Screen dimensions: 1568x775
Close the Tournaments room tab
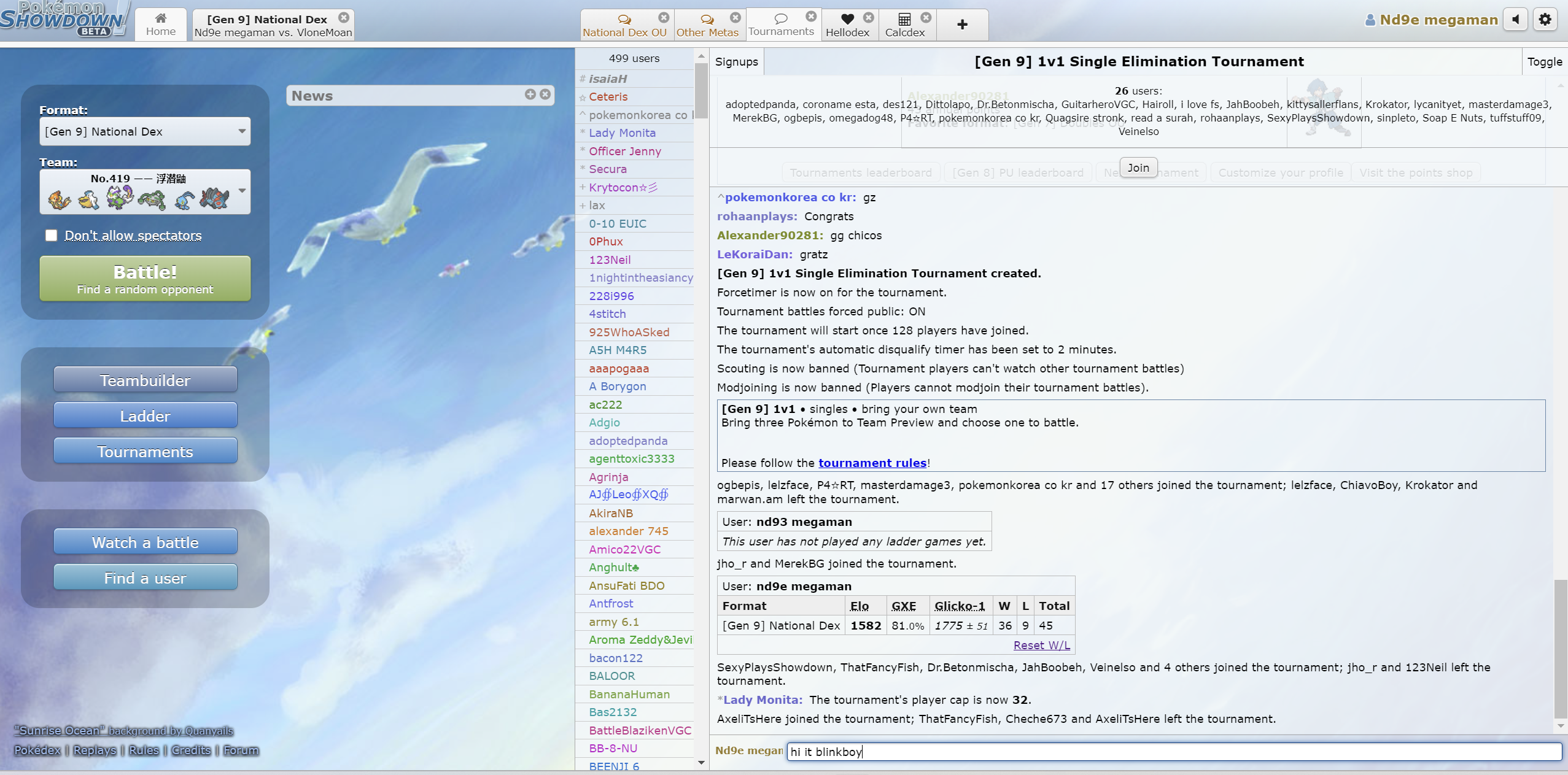811,16
